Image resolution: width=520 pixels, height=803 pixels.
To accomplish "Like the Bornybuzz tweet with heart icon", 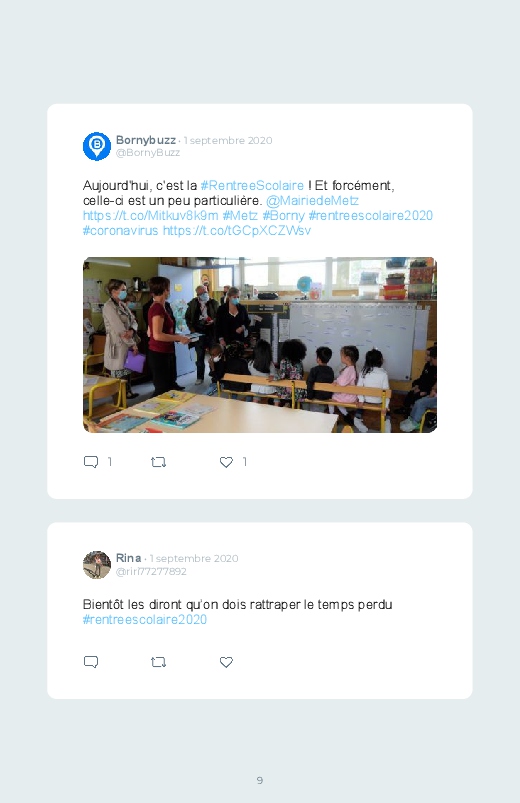I will click(226, 462).
